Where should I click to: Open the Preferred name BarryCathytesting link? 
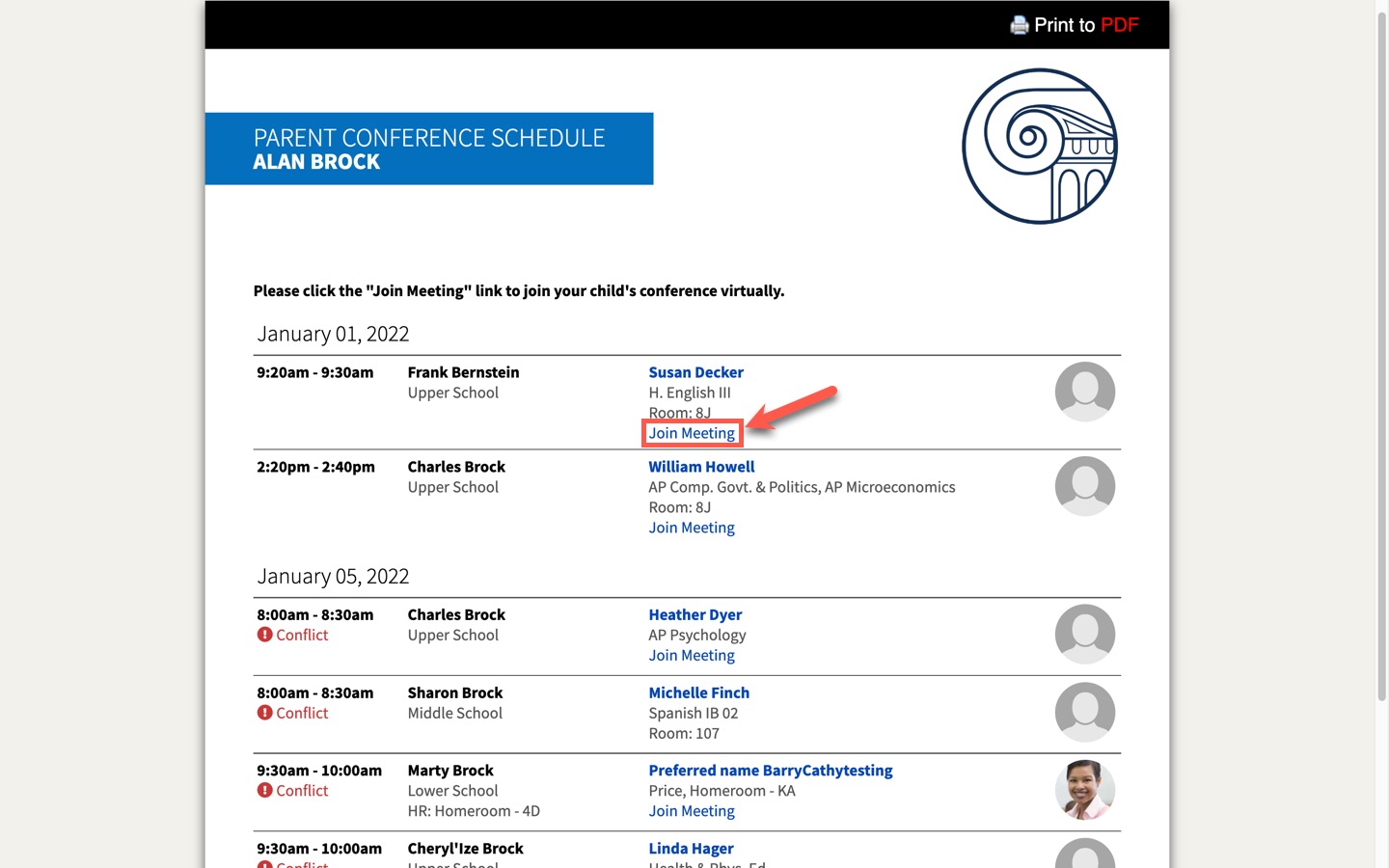[x=770, y=771]
